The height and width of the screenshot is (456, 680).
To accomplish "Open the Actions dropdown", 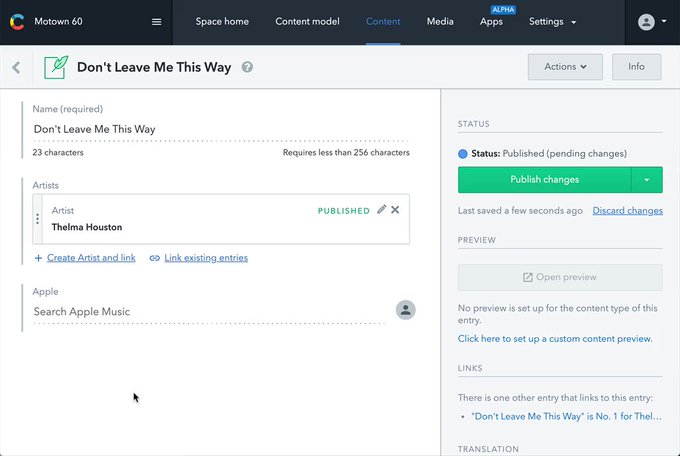I will [565, 67].
